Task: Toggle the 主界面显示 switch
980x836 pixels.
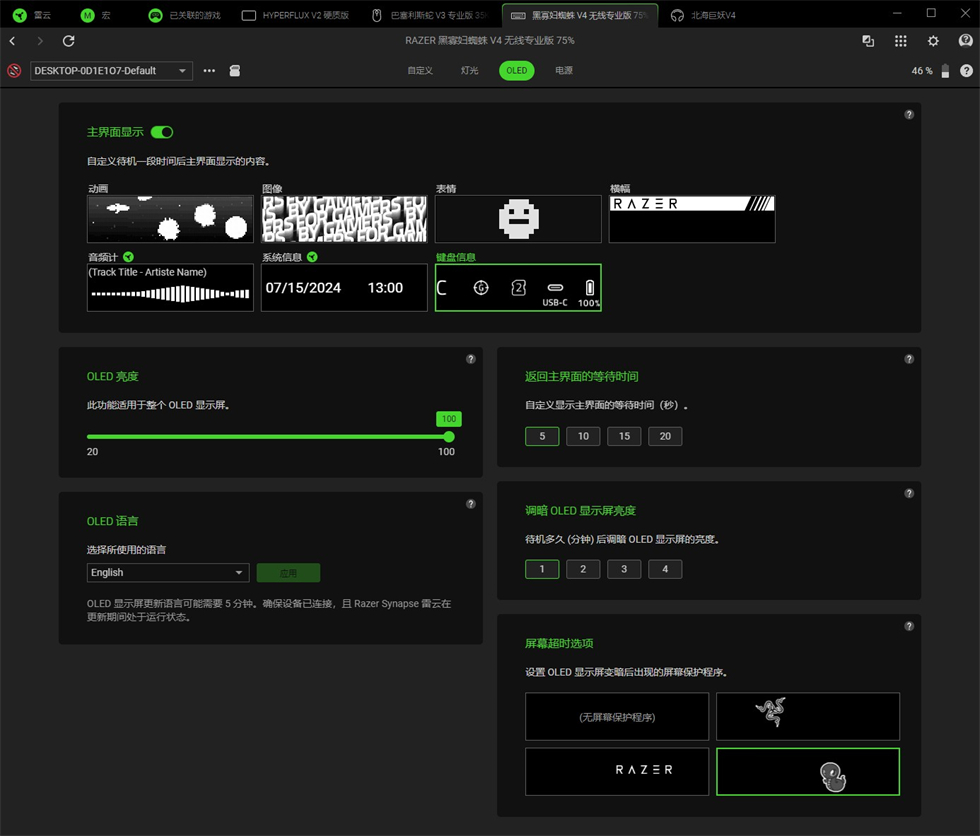Action: click(x=162, y=132)
